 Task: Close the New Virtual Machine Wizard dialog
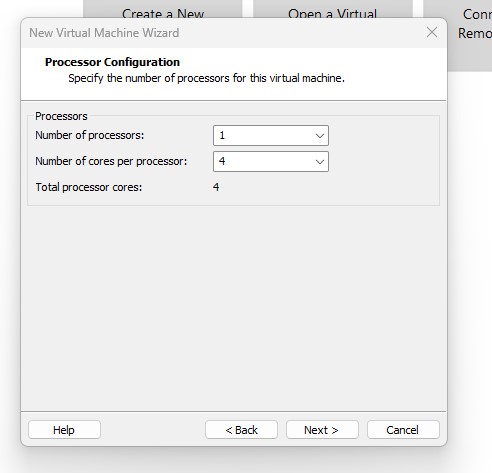tap(432, 32)
